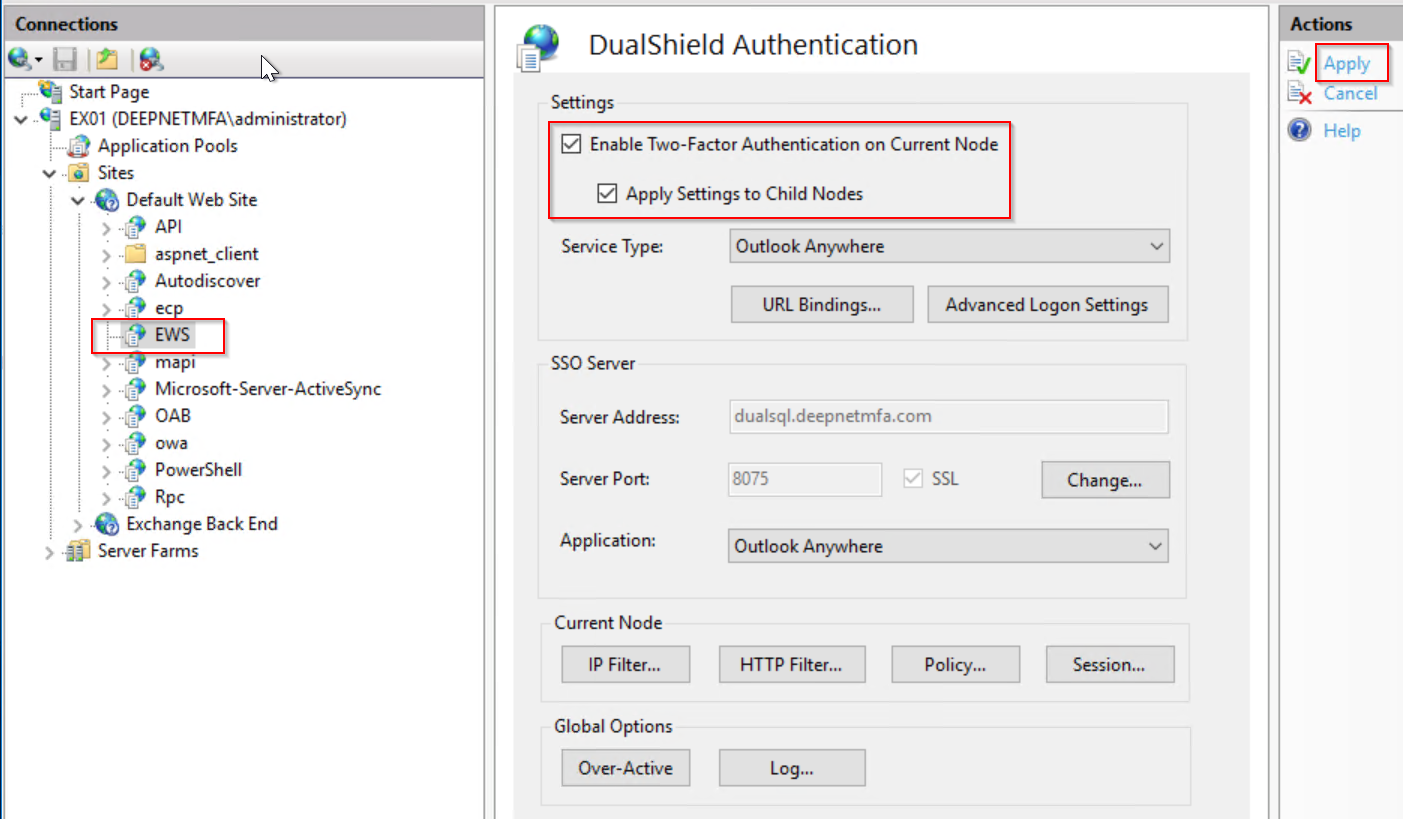Click the Sites folder icon

pos(80,173)
